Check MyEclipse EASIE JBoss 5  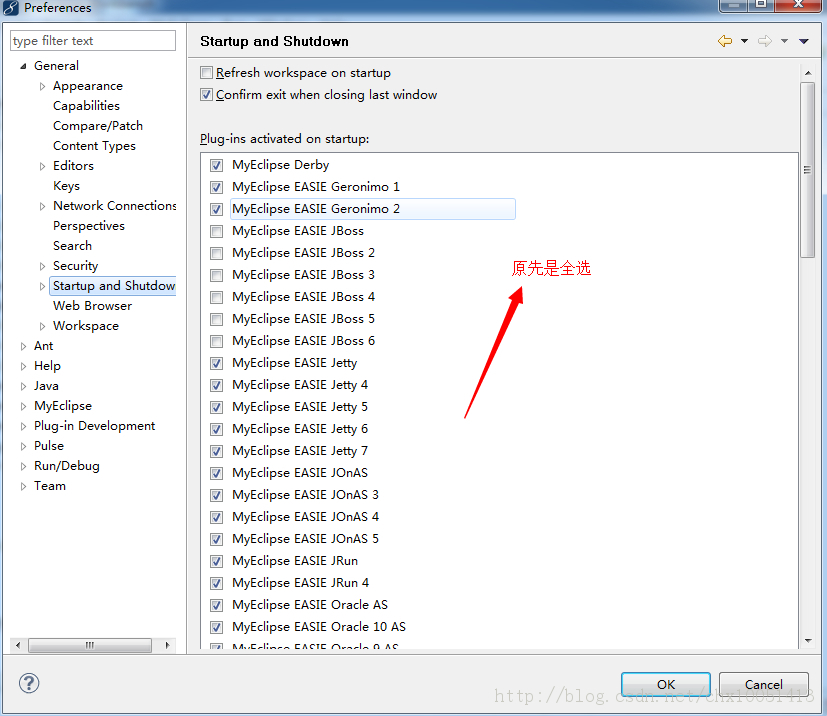point(216,319)
